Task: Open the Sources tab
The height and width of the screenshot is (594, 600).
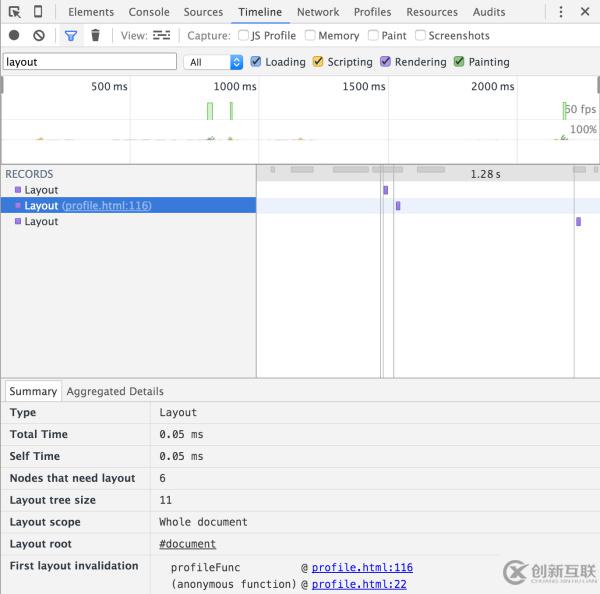Action: 203,12
